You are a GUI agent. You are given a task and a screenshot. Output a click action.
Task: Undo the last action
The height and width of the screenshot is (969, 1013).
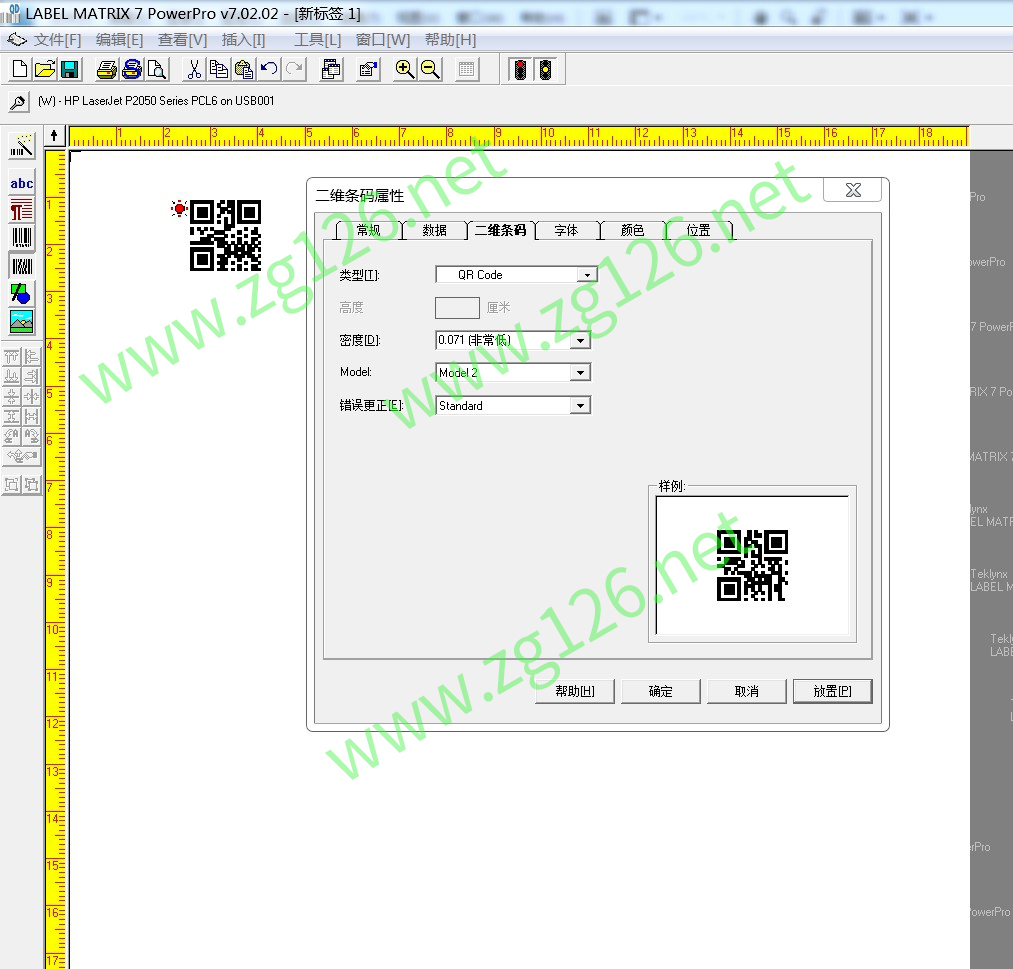269,68
